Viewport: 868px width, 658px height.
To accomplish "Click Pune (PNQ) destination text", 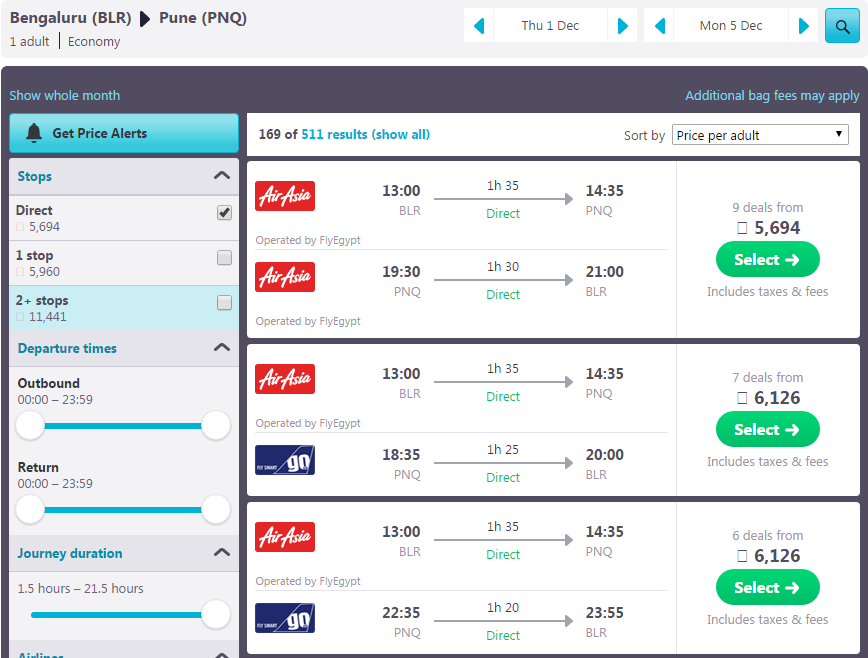I will 203,18.
